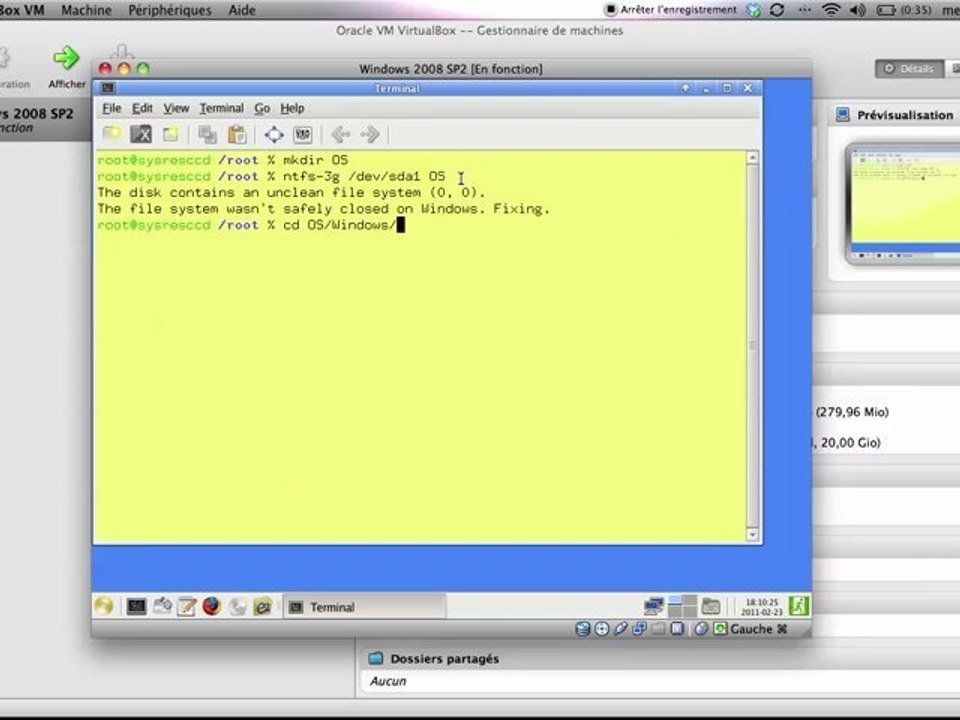960x720 pixels.
Task: Click the shared folders VM status icon
Action: tap(658, 629)
